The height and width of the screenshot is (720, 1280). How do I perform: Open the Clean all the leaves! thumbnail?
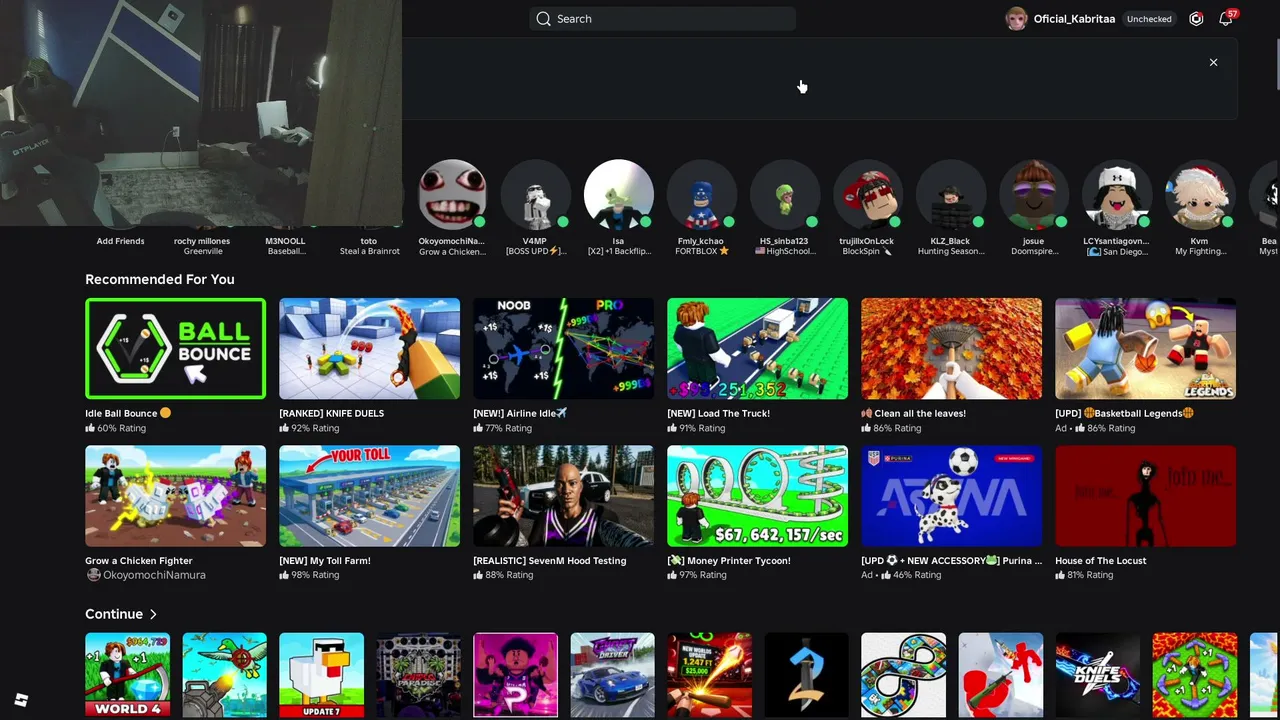pyautogui.click(x=952, y=349)
